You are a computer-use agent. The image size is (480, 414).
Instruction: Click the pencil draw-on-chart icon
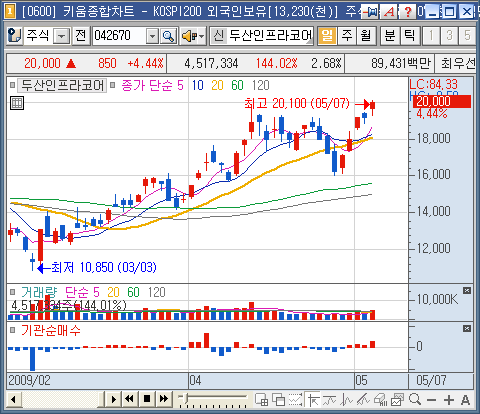[363, 399]
